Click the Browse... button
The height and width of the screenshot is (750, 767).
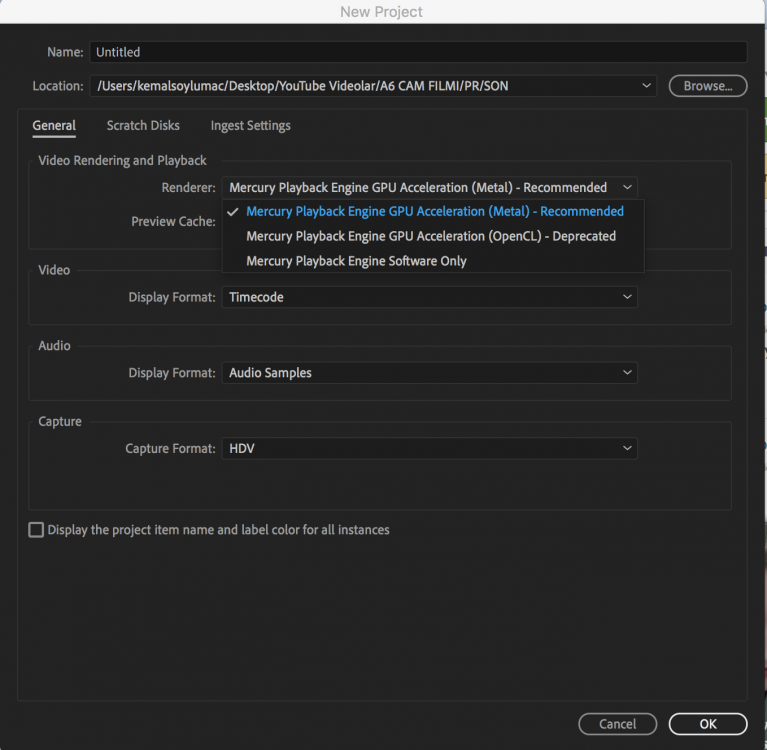click(707, 86)
